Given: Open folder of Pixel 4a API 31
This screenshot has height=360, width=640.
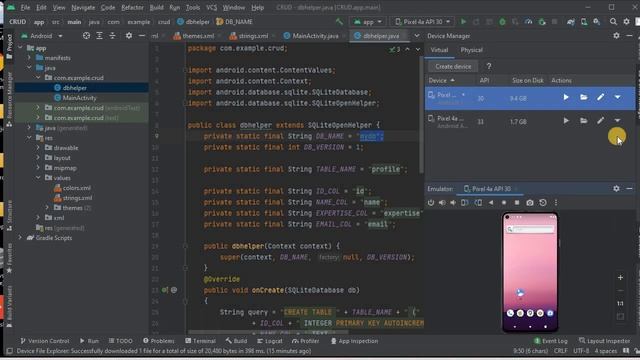Looking at the screenshot, I should 584,121.
